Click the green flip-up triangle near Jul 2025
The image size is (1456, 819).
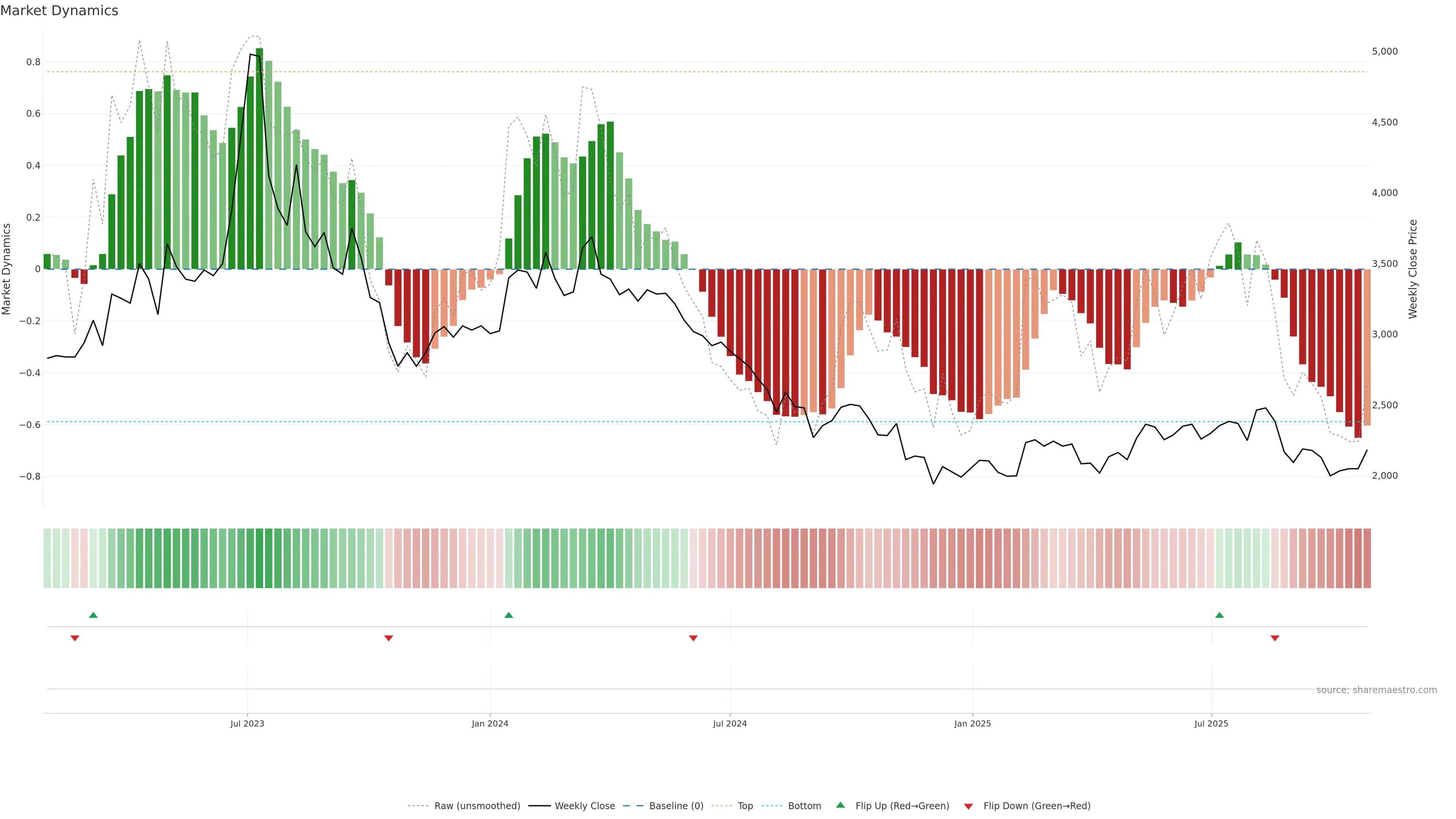(x=1219, y=615)
